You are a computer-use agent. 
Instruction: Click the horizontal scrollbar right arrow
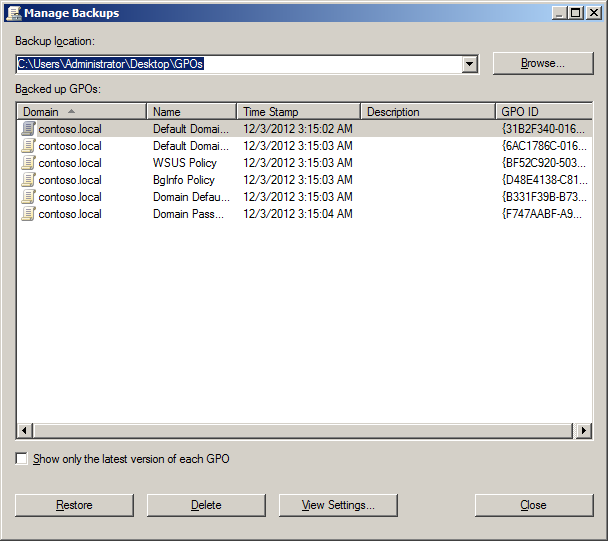tap(584, 430)
